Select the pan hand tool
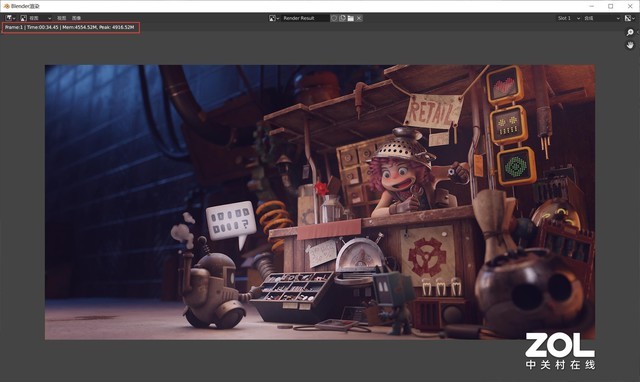 (630, 45)
